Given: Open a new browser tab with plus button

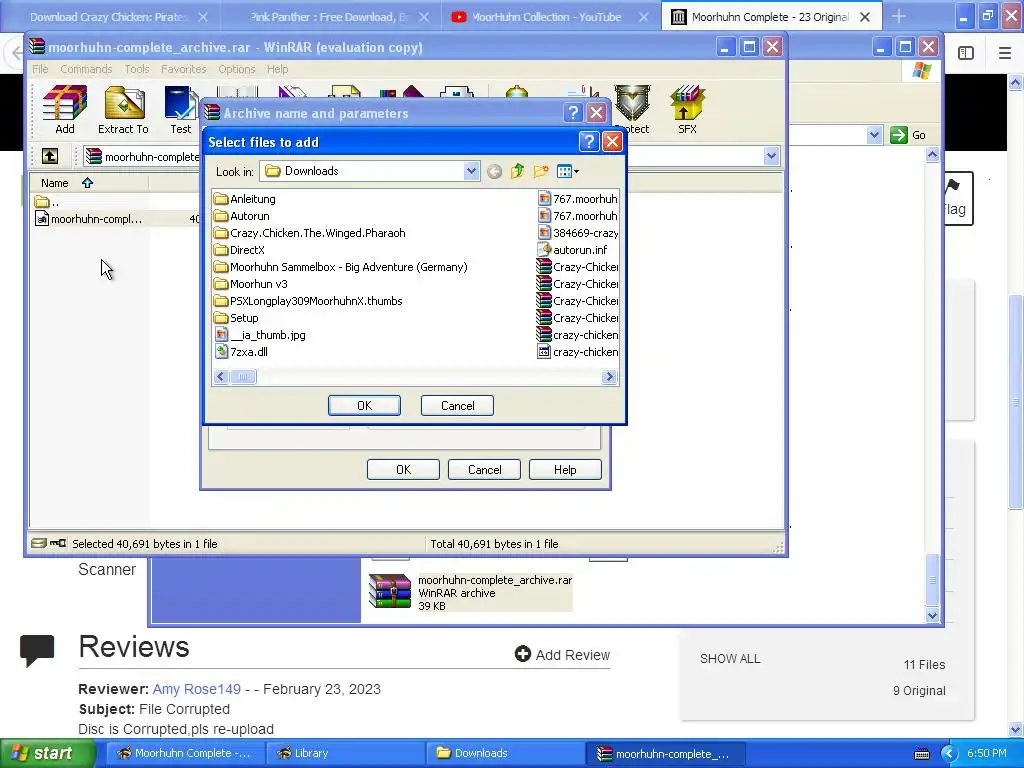Looking at the screenshot, I should click(899, 16).
